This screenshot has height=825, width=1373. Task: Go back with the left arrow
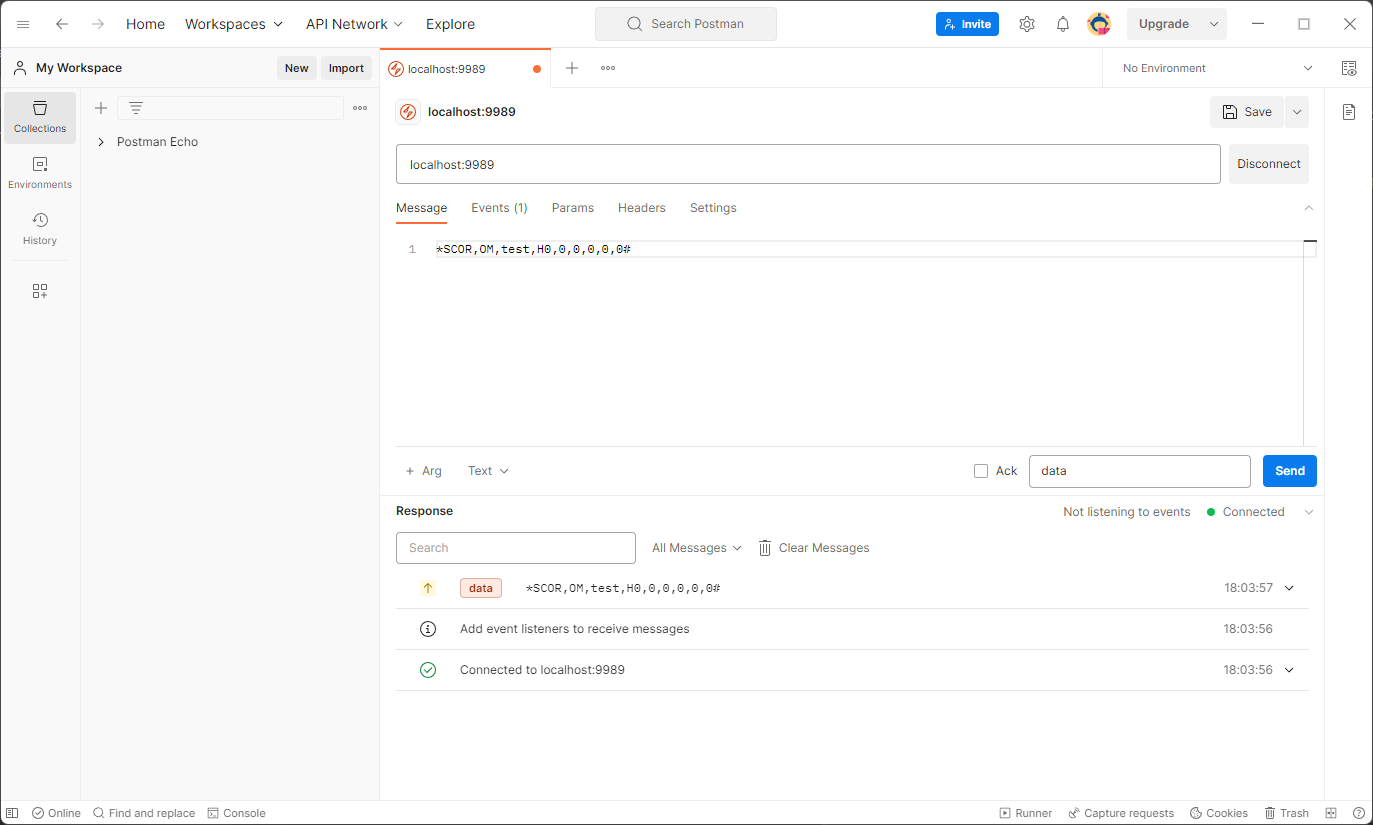pyautogui.click(x=62, y=24)
